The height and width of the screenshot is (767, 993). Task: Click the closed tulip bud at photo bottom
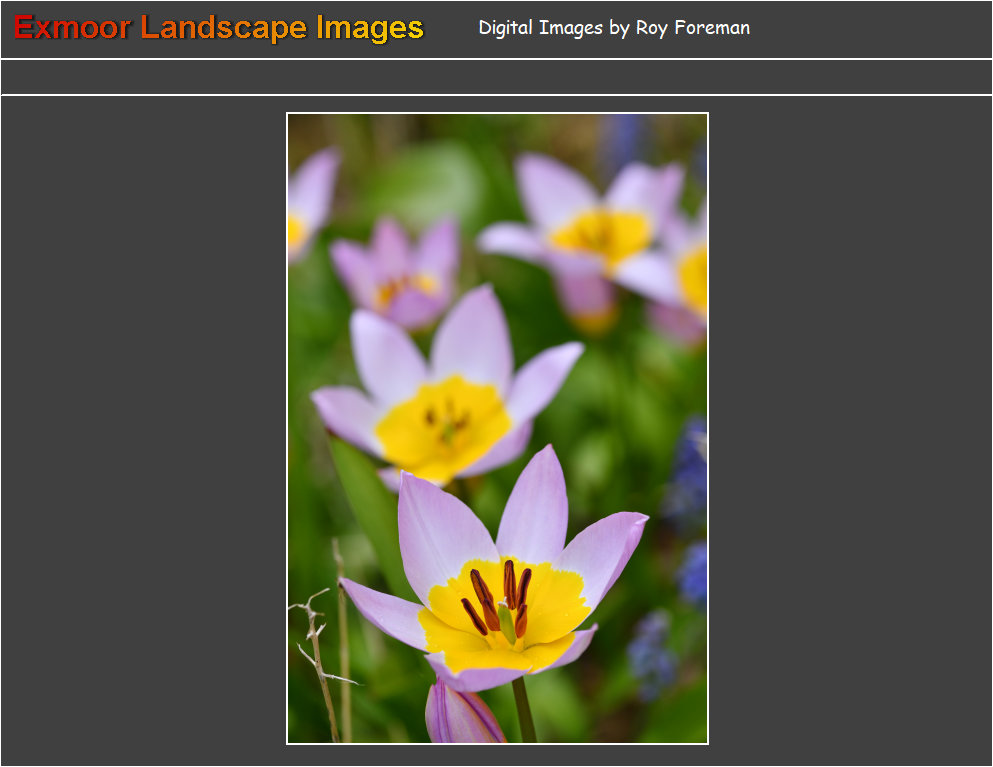[460, 716]
